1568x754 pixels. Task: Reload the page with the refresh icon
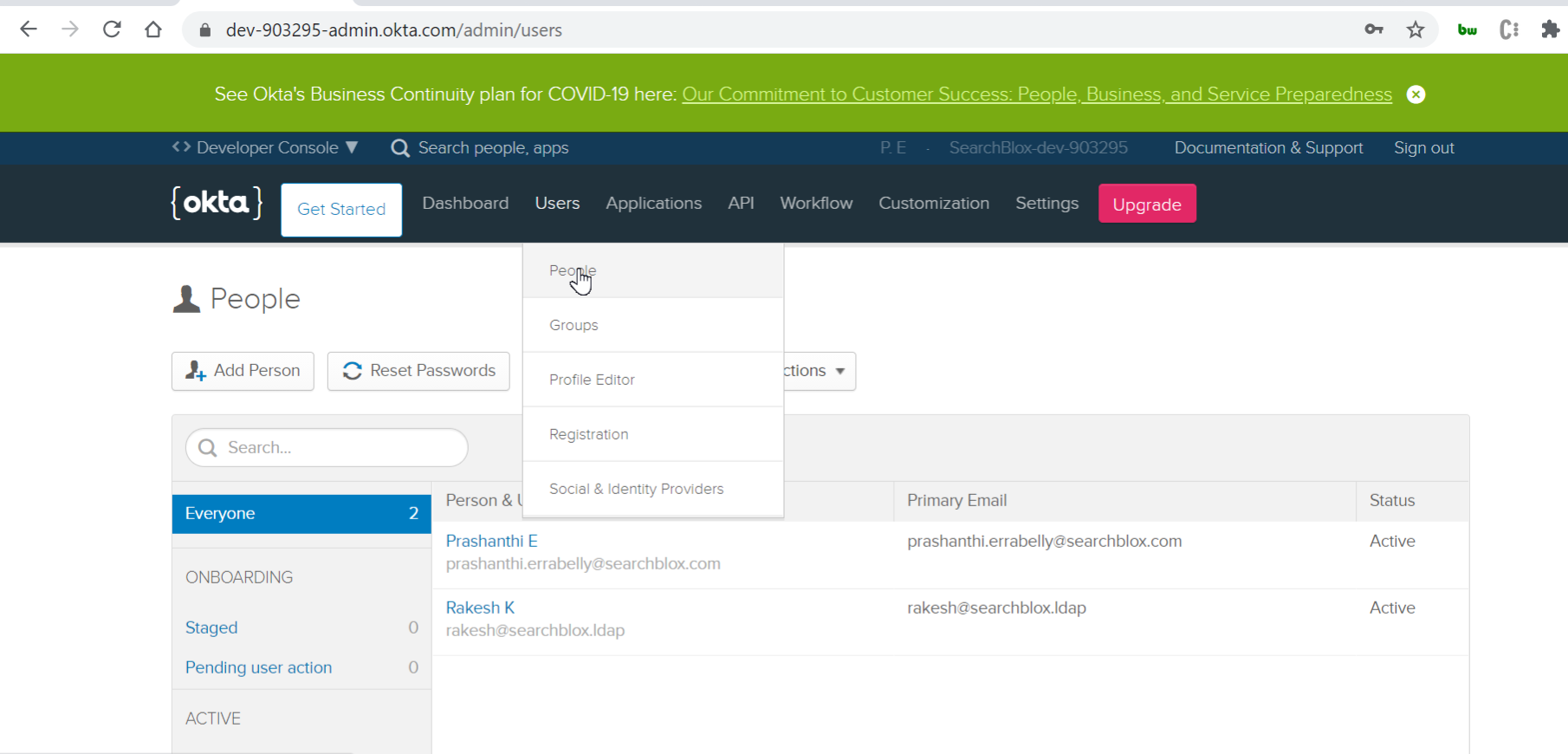[112, 29]
